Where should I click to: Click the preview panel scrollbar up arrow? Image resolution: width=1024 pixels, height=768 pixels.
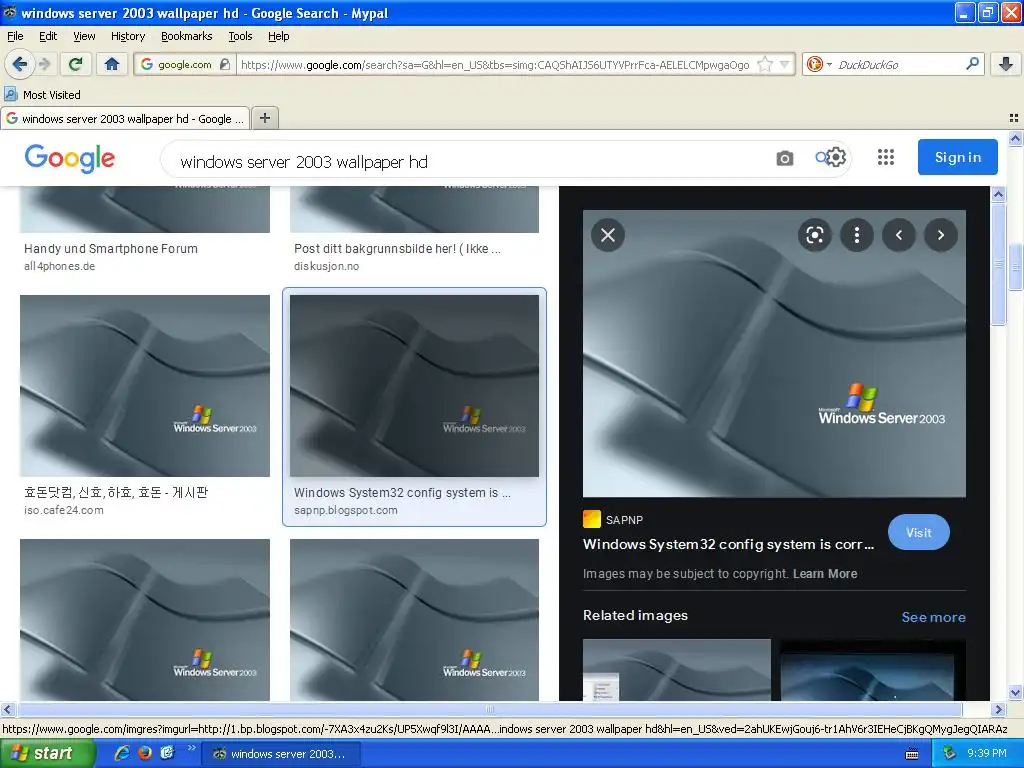tap(999, 194)
